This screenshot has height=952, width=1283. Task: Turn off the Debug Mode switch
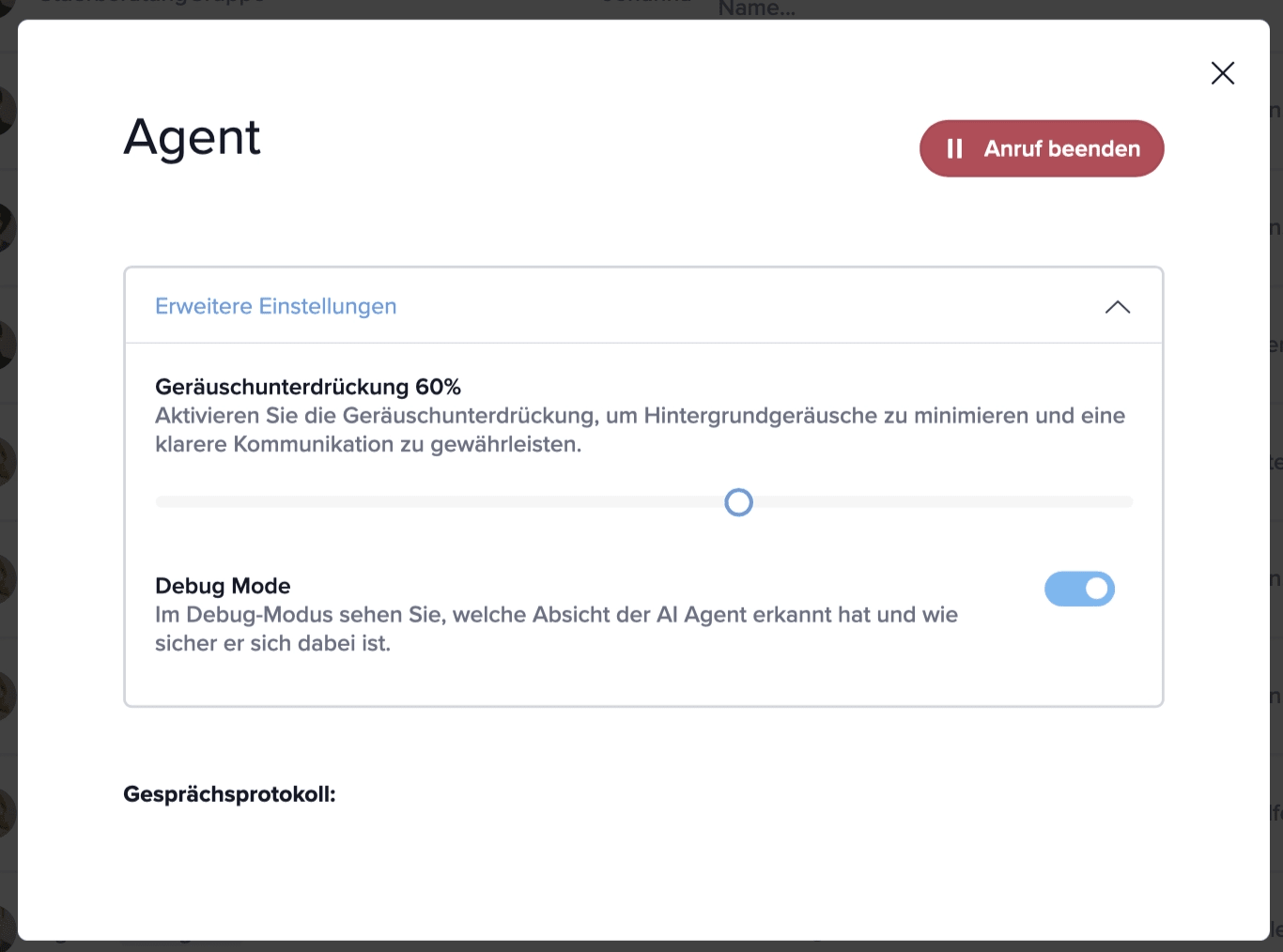pos(1079,589)
